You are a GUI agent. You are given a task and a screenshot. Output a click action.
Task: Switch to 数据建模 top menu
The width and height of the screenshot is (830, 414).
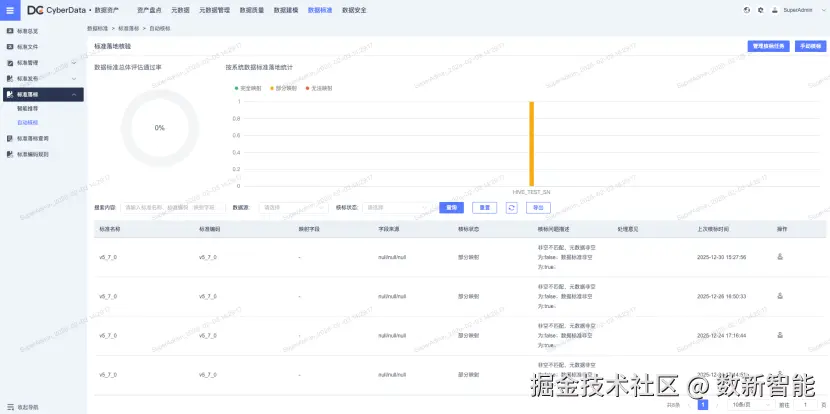point(286,10)
